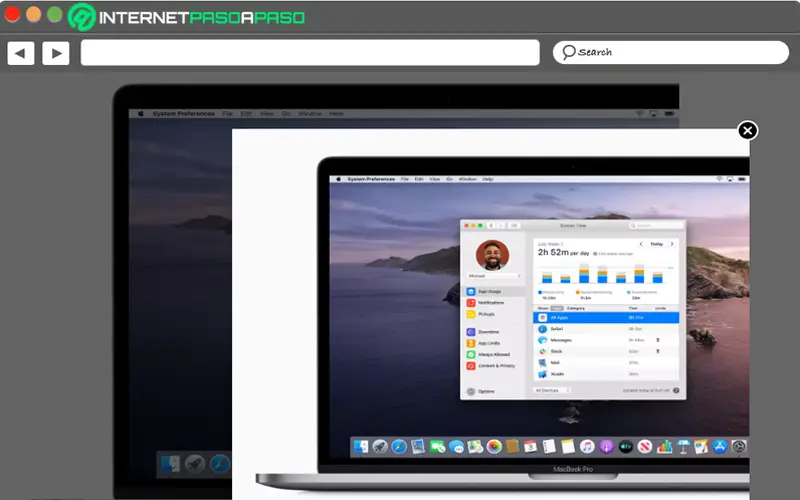Viewport: 800px width, 500px height.
Task: Select the Messages row in usage list
Action: tap(606, 340)
